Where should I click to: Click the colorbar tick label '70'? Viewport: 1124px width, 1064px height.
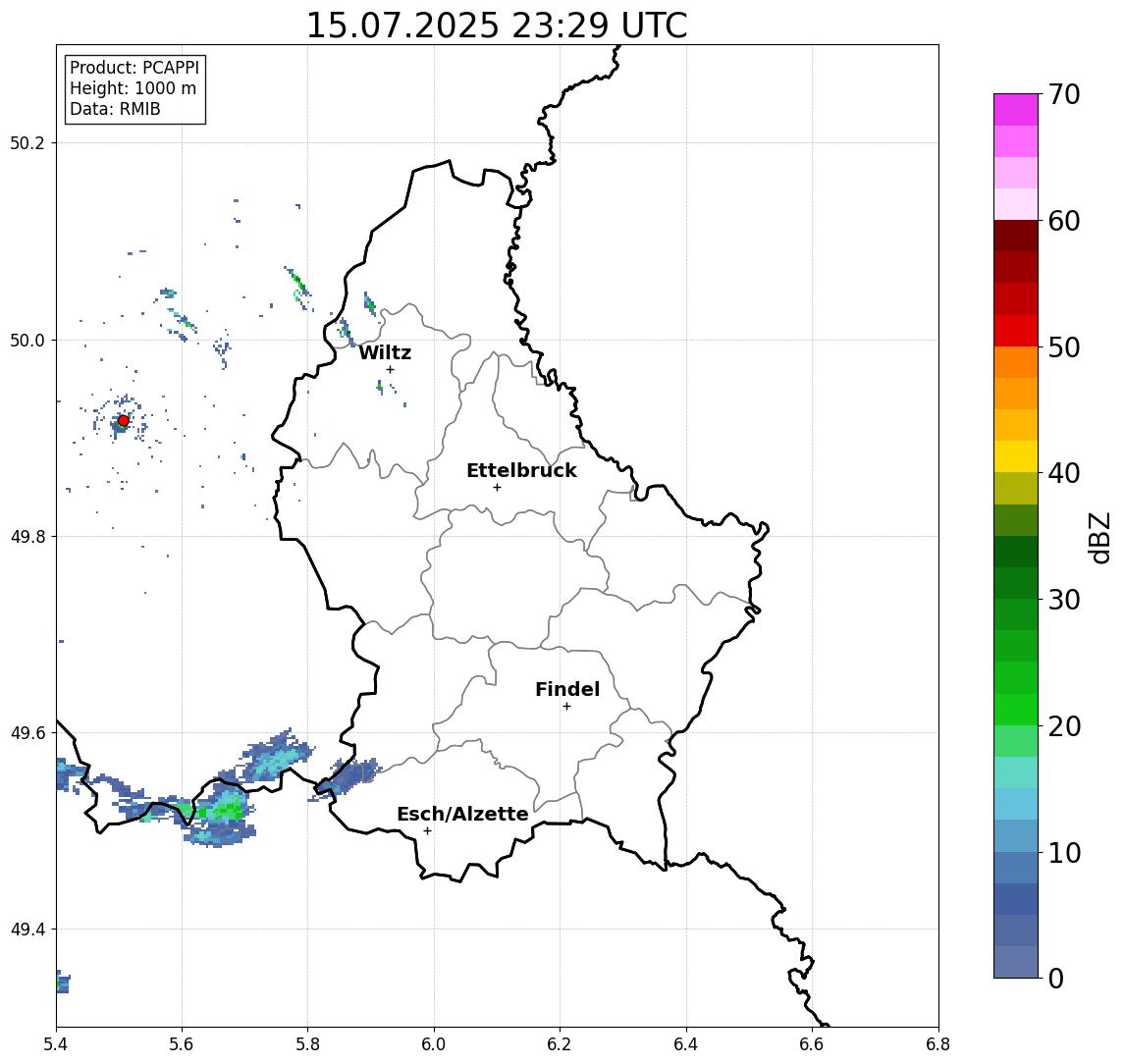[x=1064, y=94]
